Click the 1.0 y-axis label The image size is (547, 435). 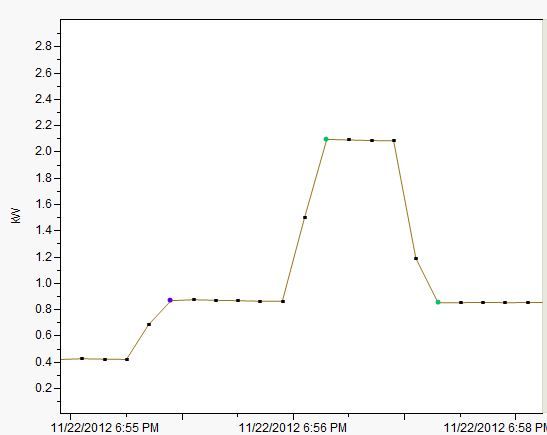(43, 283)
